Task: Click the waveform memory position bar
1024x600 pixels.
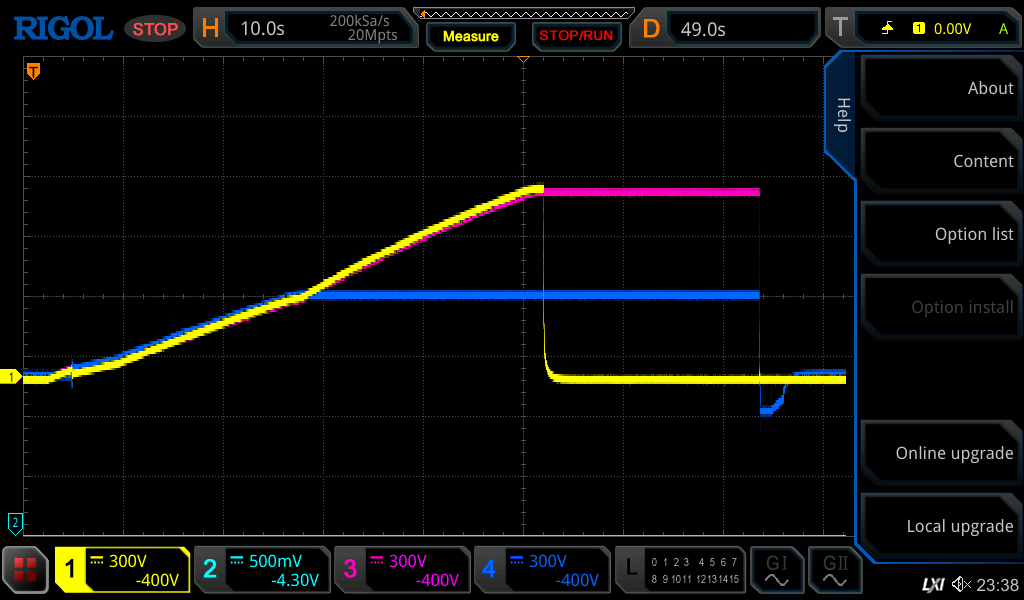Action: click(x=523, y=13)
